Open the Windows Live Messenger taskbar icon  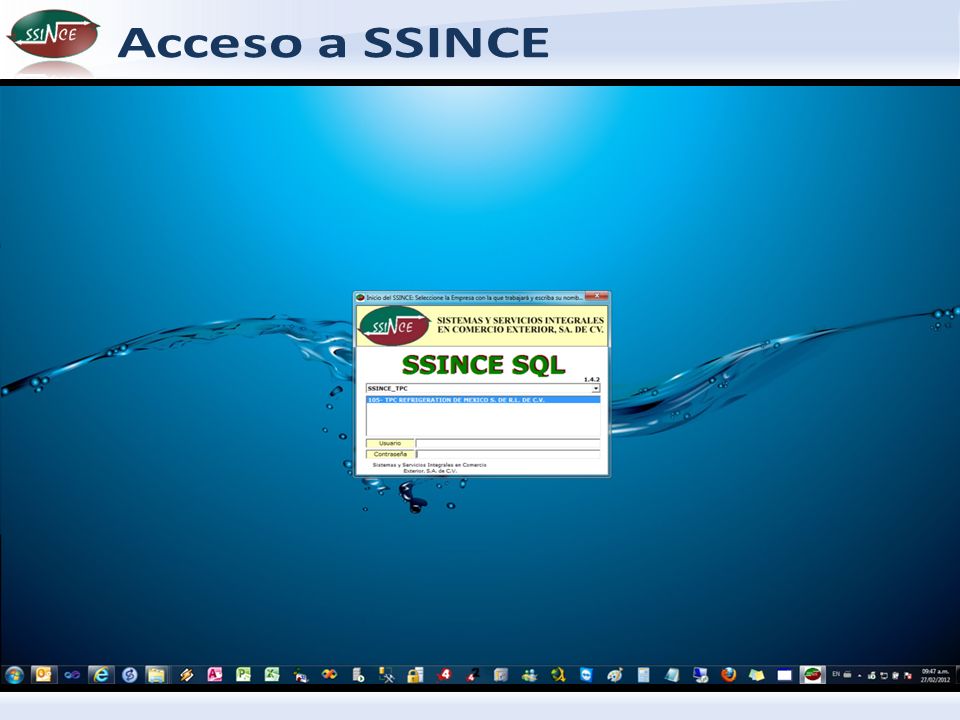pyautogui.click(x=529, y=675)
